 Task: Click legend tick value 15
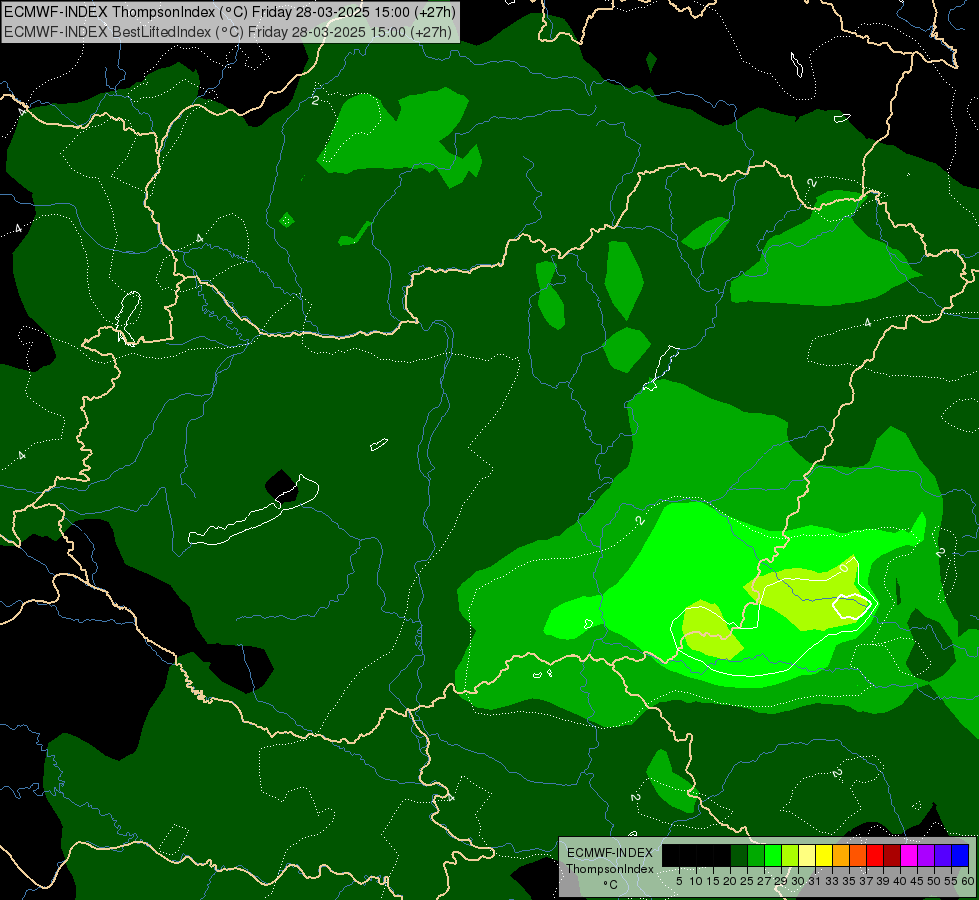713,881
